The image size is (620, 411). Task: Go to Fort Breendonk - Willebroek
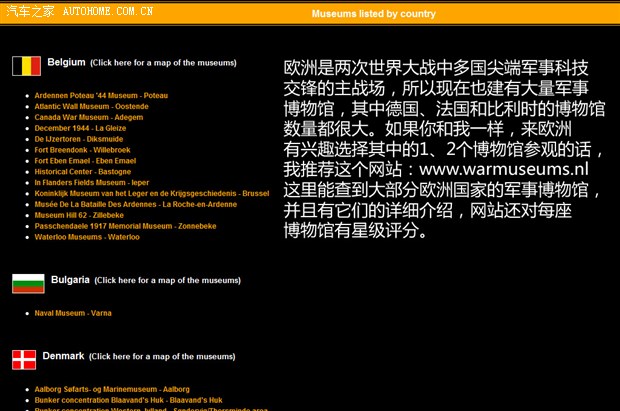(82, 149)
